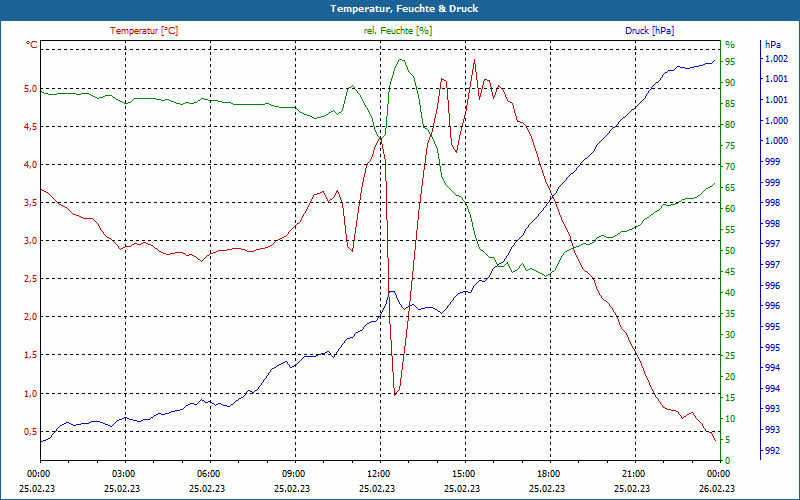
Task: Click the 5,0 tick on temperature axis
Action: (x=31, y=88)
